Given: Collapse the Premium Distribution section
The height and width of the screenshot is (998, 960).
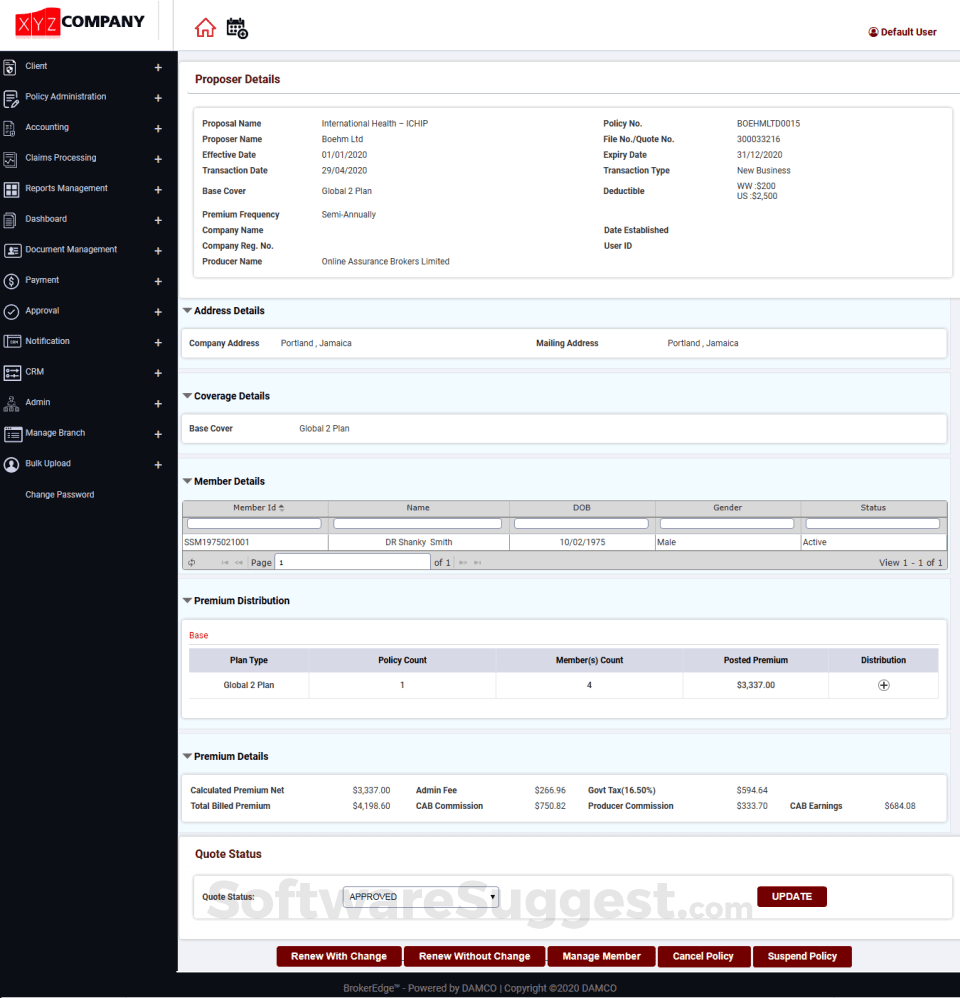Looking at the screenshot, I should pos(187,601).
